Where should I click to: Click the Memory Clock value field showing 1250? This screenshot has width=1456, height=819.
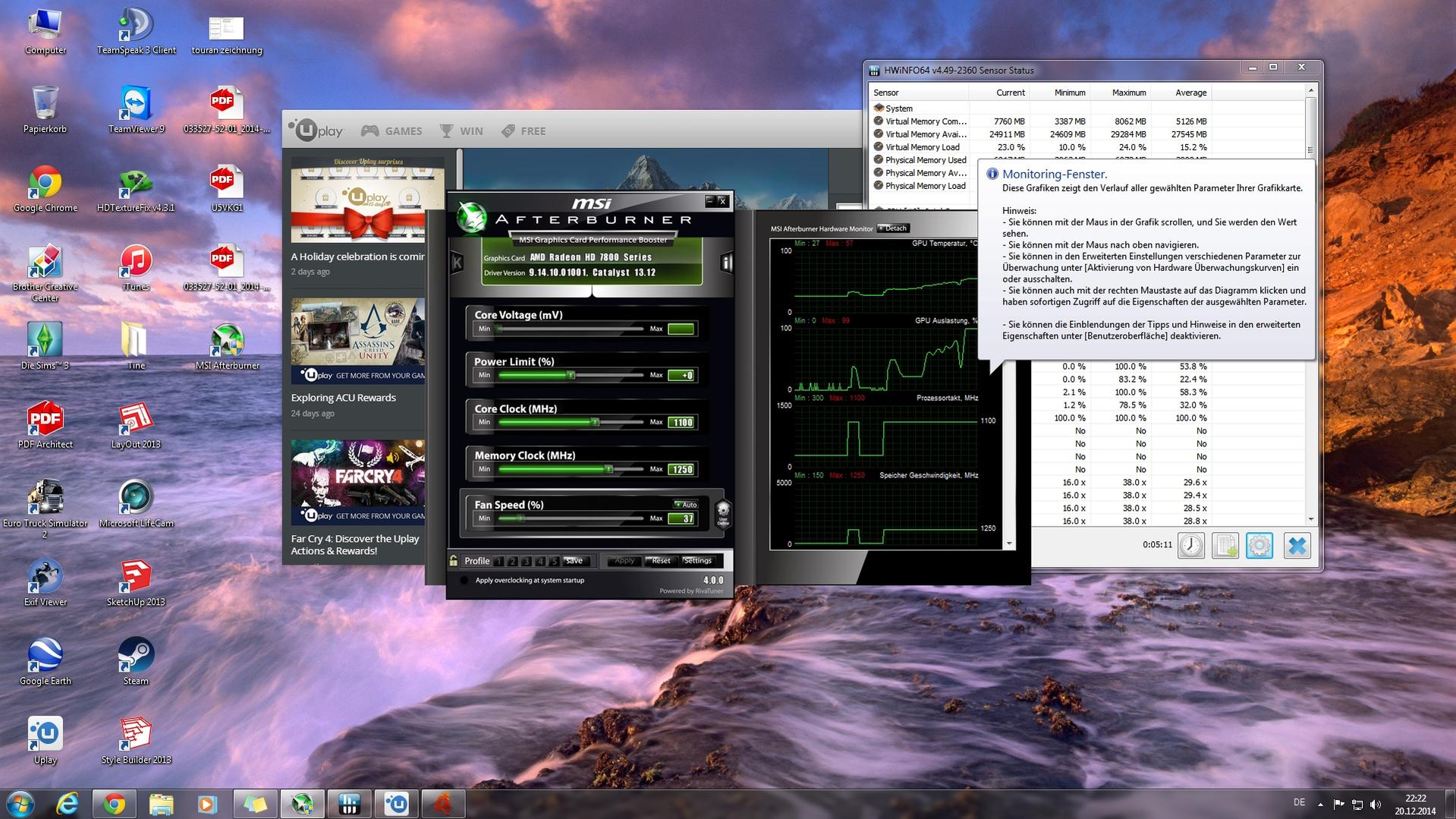click(681, 470)
